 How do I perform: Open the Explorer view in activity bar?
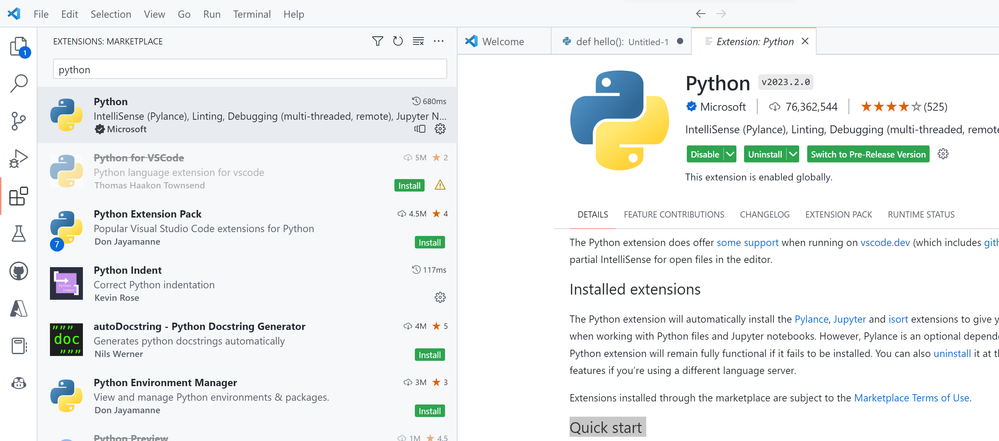point(18,47)
